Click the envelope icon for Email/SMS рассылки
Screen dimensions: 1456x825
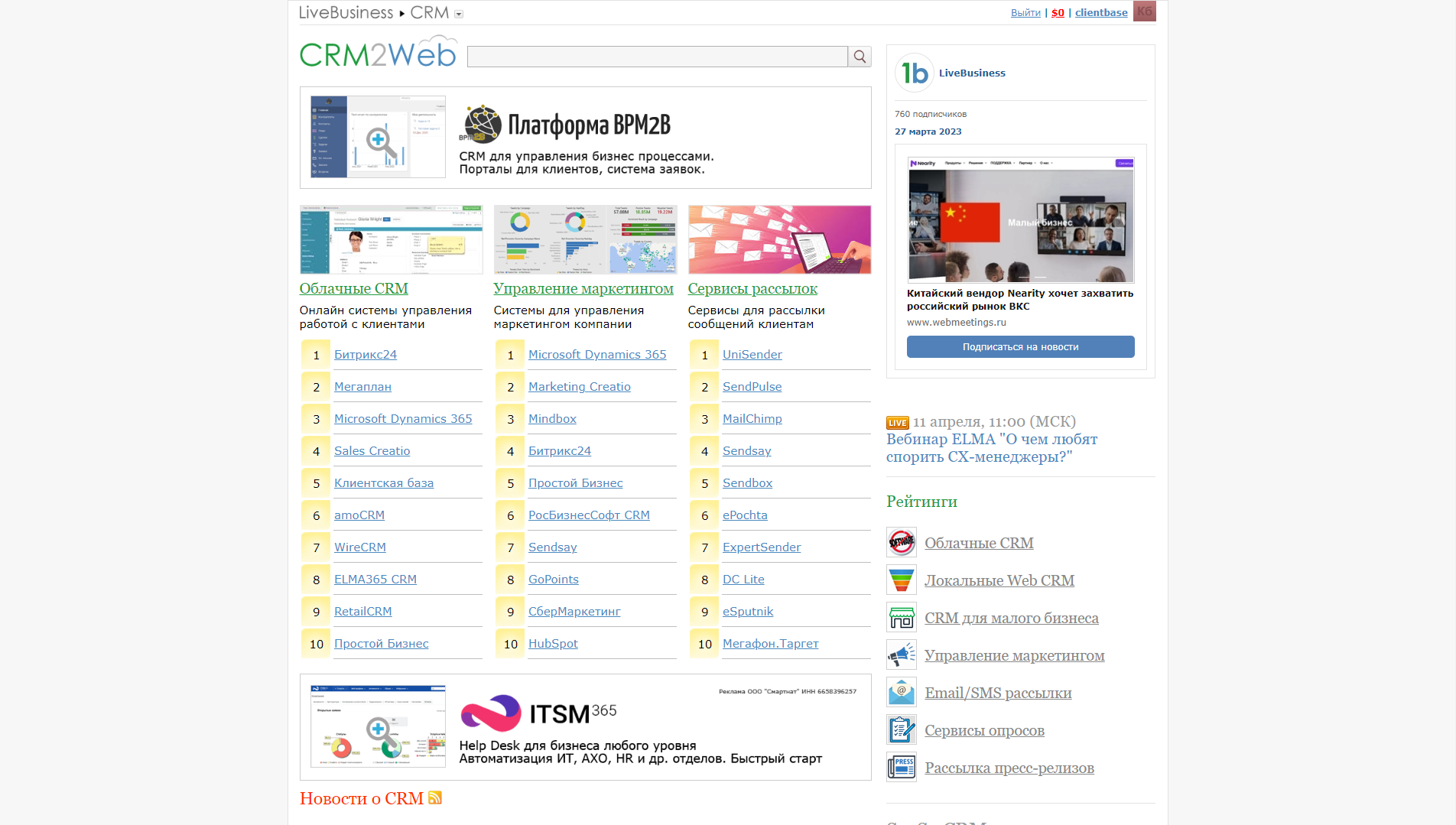tap(902, 693)
